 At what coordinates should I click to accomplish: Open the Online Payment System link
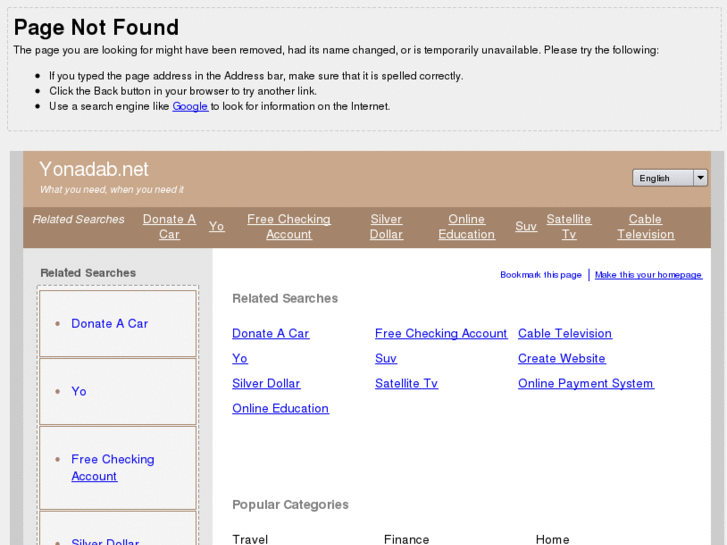pyautogui.click(x=585, y=384)
